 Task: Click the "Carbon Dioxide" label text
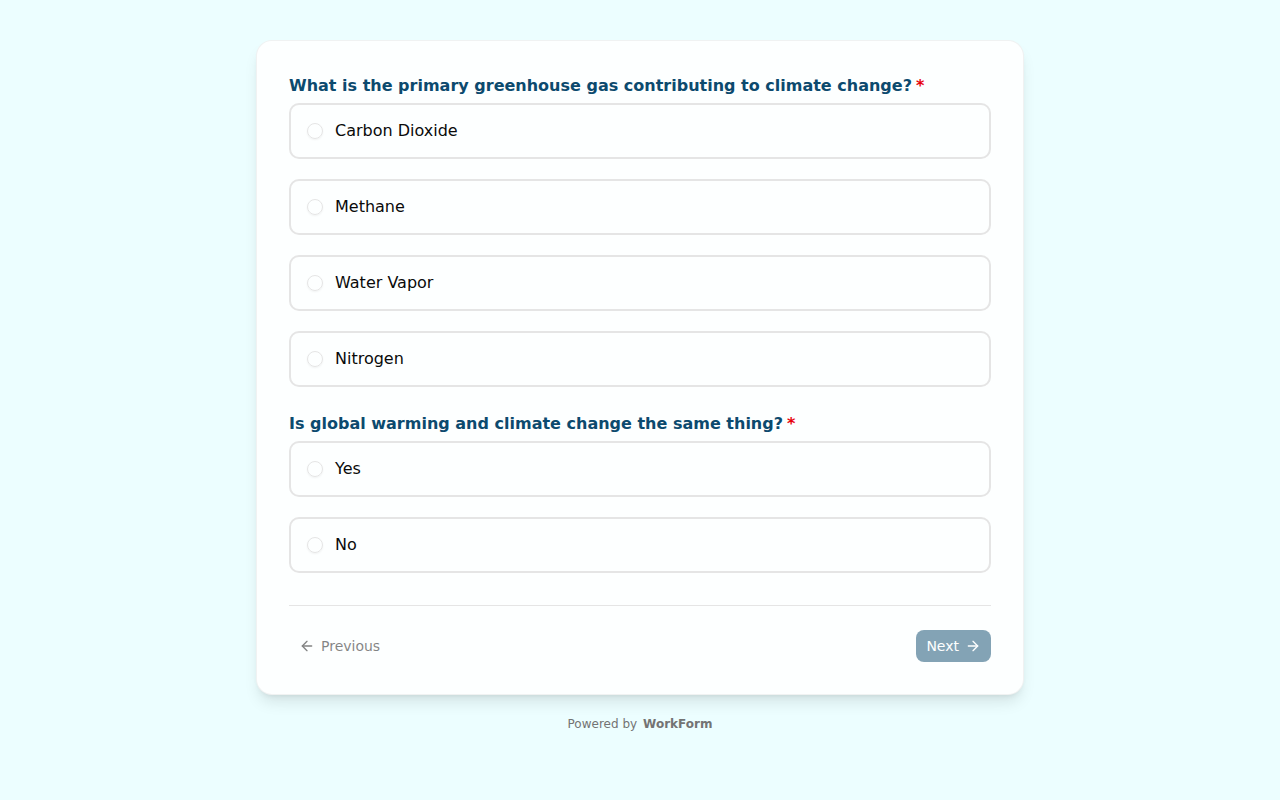pos(396,131)
